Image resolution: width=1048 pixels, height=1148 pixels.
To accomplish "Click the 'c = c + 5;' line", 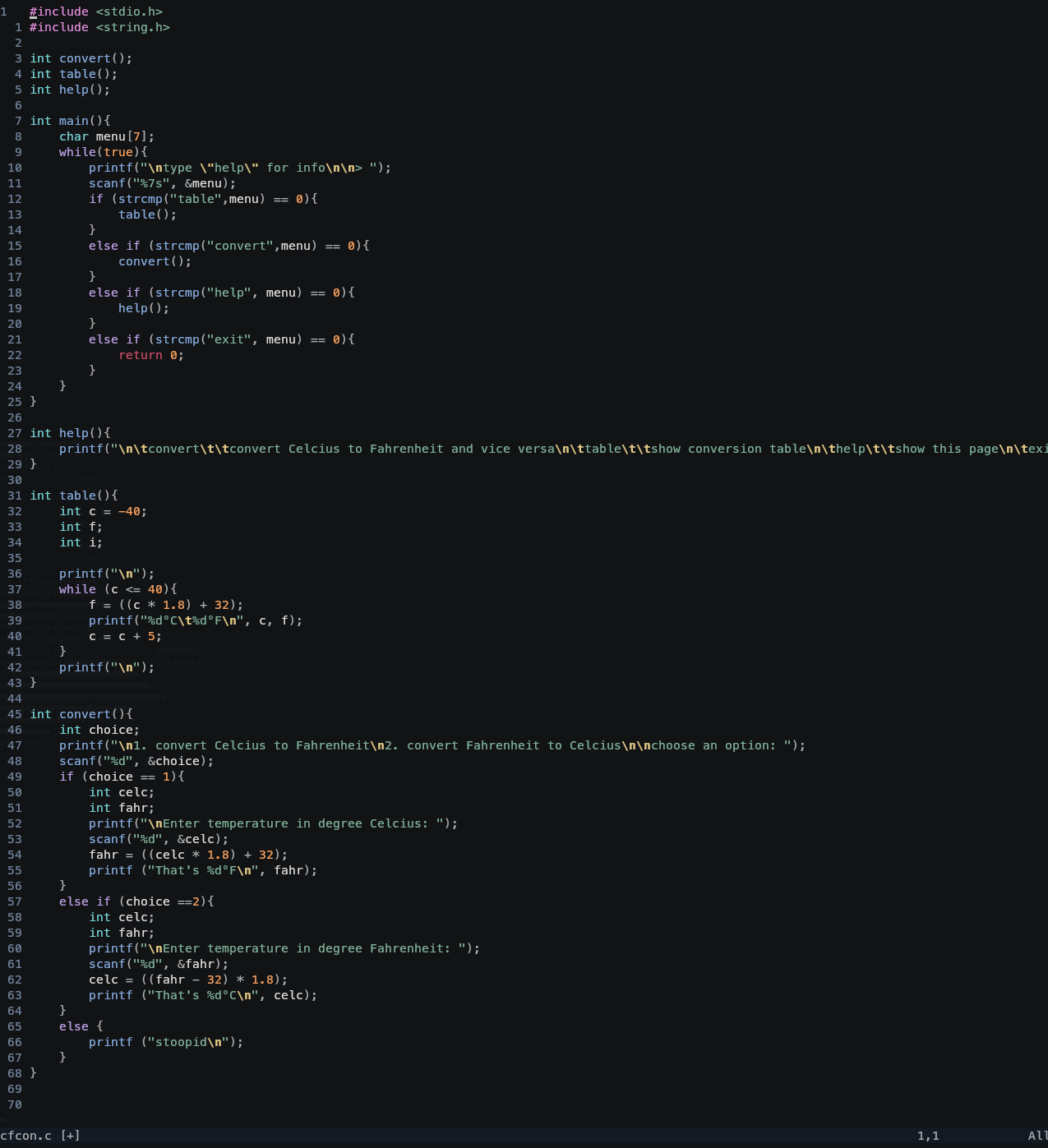I will click(126, 636).
